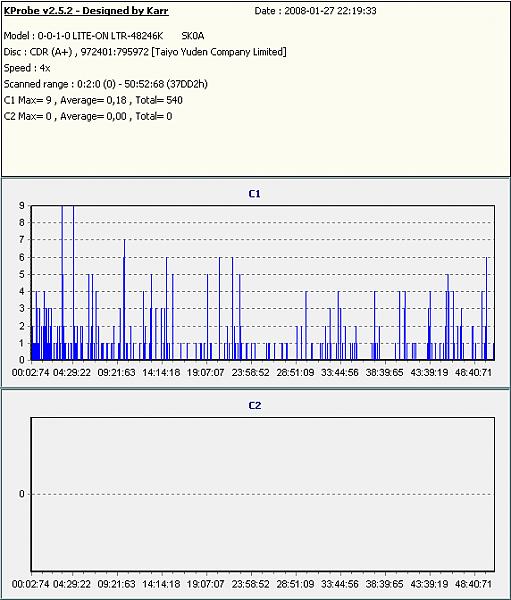Click the 5 value on C1 y-axis
This screenshot has height=600, width=511.
pyautogui.click(x=22, y=274)
